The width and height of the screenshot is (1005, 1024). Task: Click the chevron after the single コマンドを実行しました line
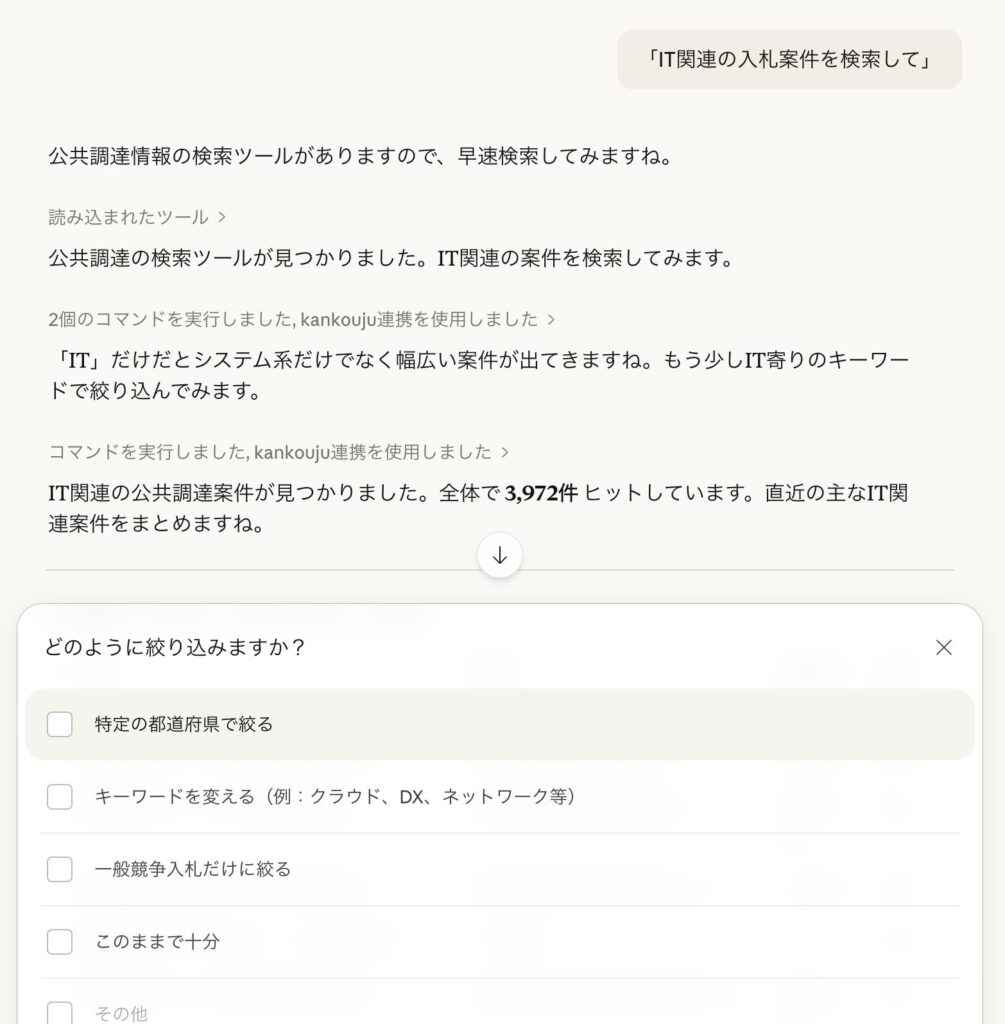click(505, 453)
